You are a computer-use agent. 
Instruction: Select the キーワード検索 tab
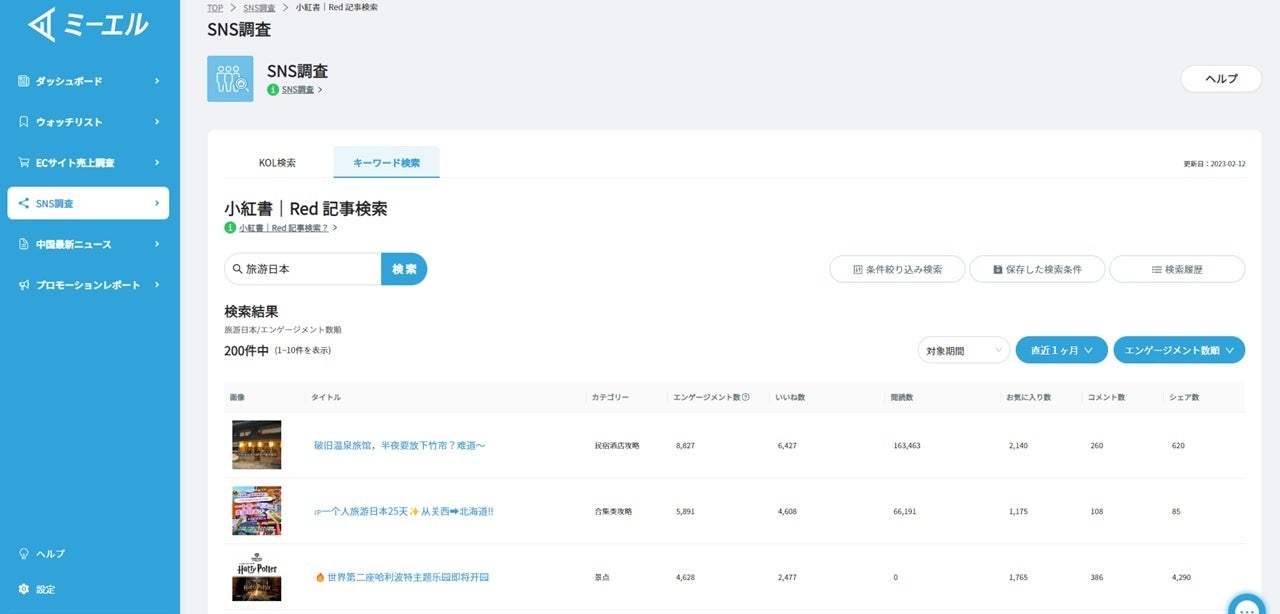(387, 162)
